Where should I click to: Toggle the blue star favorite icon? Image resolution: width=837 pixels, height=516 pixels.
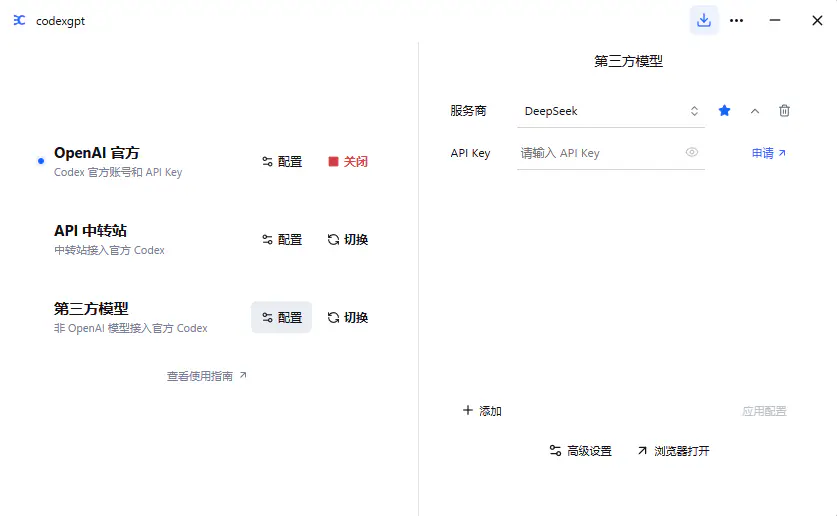coord(724,111)
